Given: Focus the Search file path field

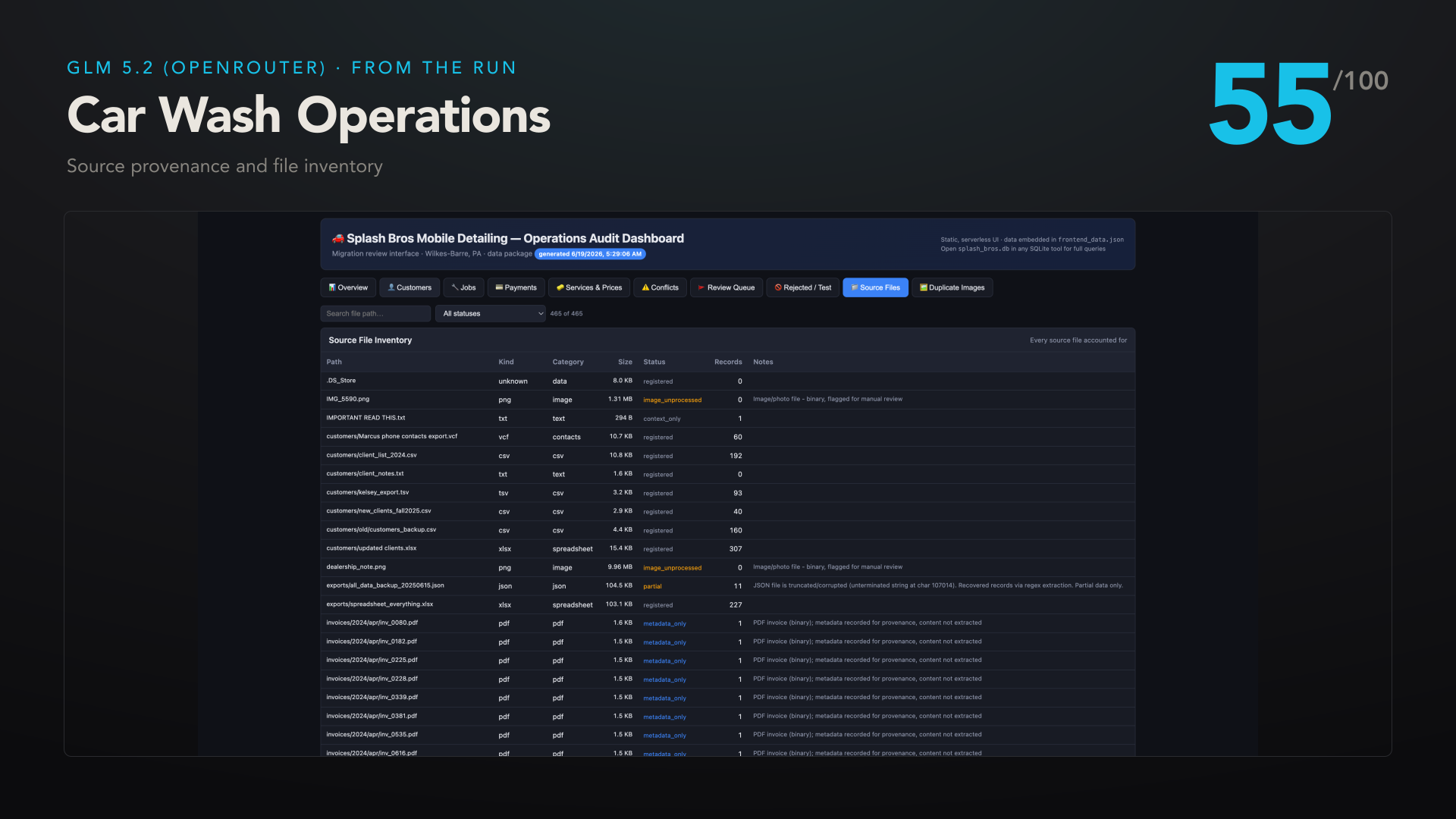Looking at the screenshot, I should coord(375,313).
